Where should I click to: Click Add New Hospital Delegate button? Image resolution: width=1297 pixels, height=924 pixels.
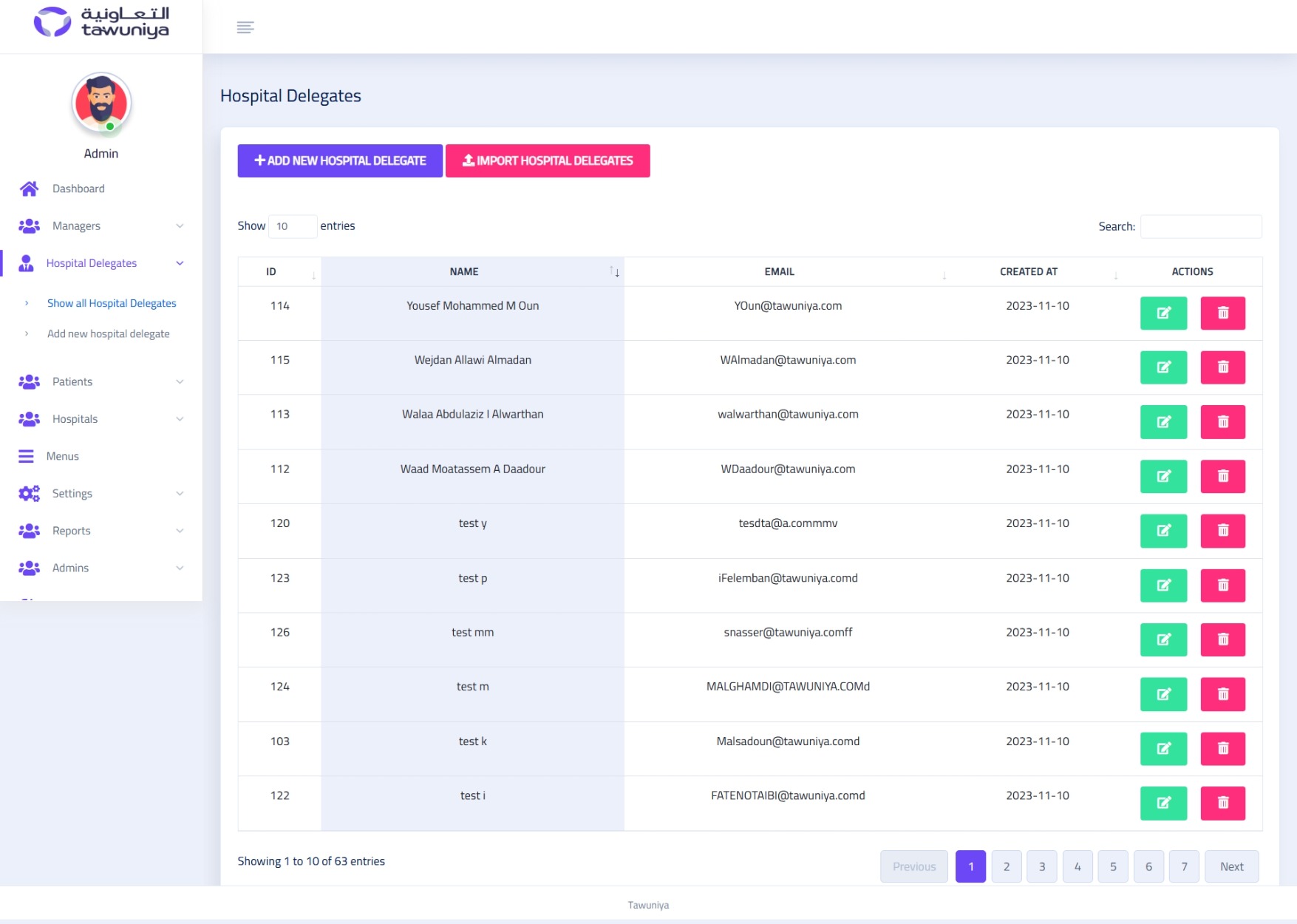tap(340, 161)
